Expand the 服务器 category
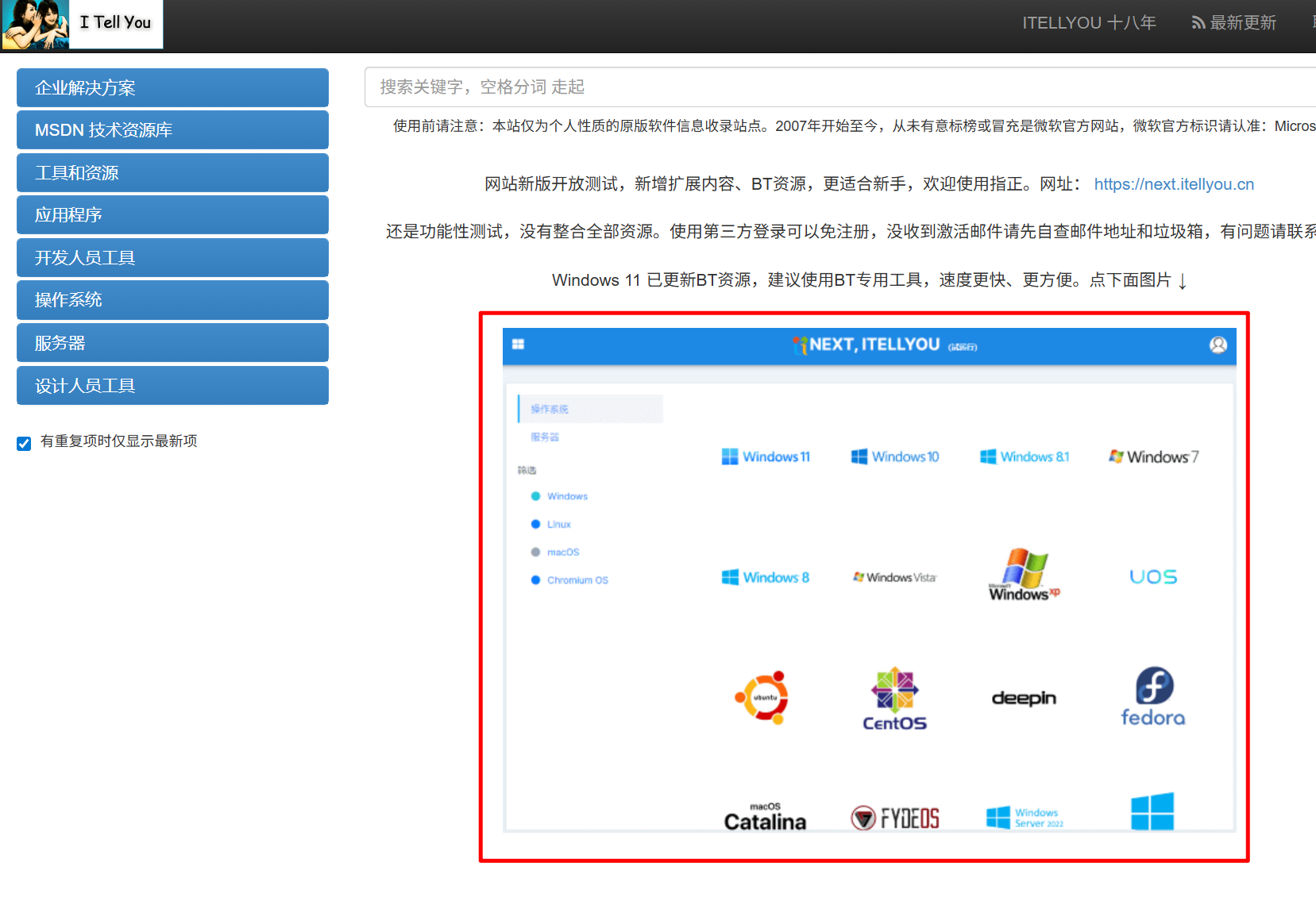Image resolution: width=1316 pixels, height=913 pixels. coord(172,343)
